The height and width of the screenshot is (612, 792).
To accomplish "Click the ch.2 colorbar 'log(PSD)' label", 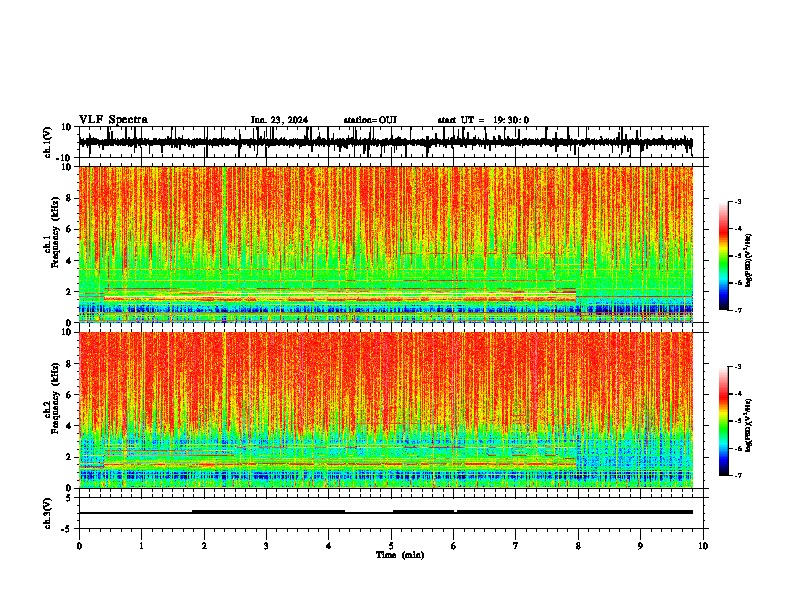I will [749, 425].
